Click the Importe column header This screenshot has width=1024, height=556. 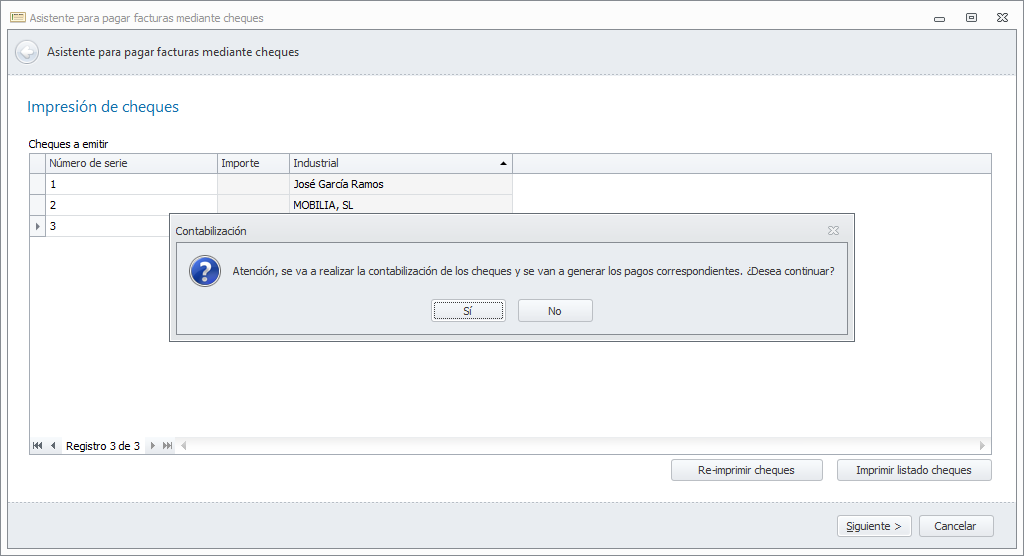tap(253, 163)
